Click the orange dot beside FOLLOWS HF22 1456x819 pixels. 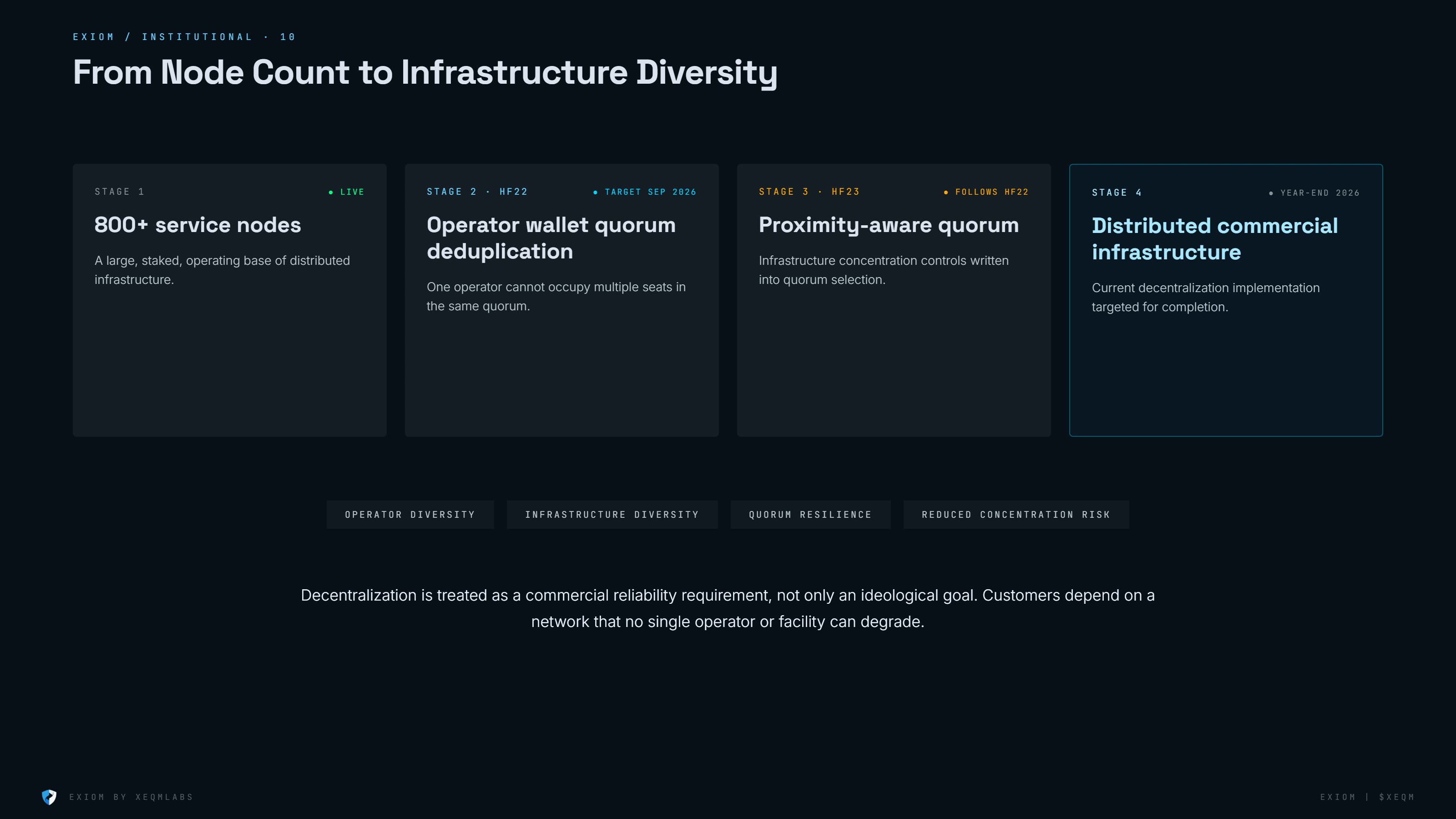coord(945,193)
